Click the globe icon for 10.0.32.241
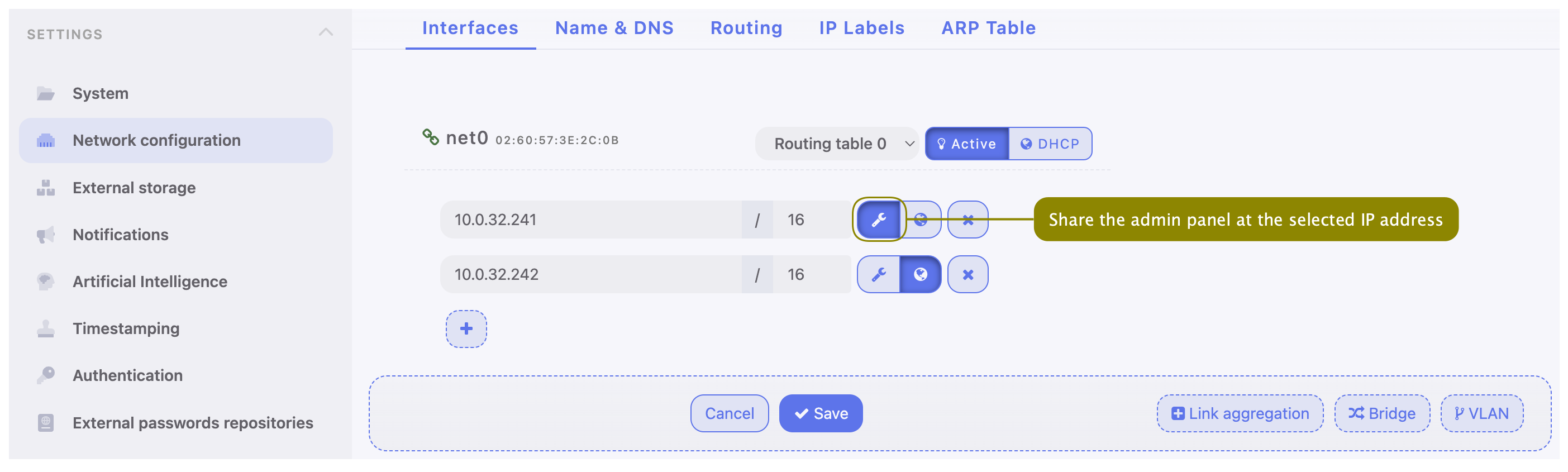Screen dimensions: 1568x472 [x=921, y=220]
